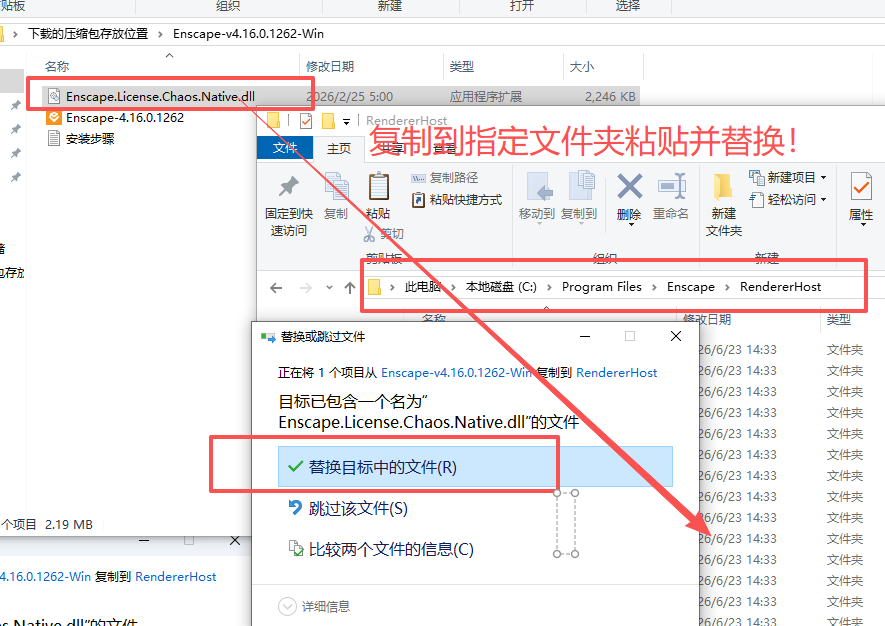Click the 粘贴 clipboard icon
Screen dimensions: 885x626
[378, 186]
